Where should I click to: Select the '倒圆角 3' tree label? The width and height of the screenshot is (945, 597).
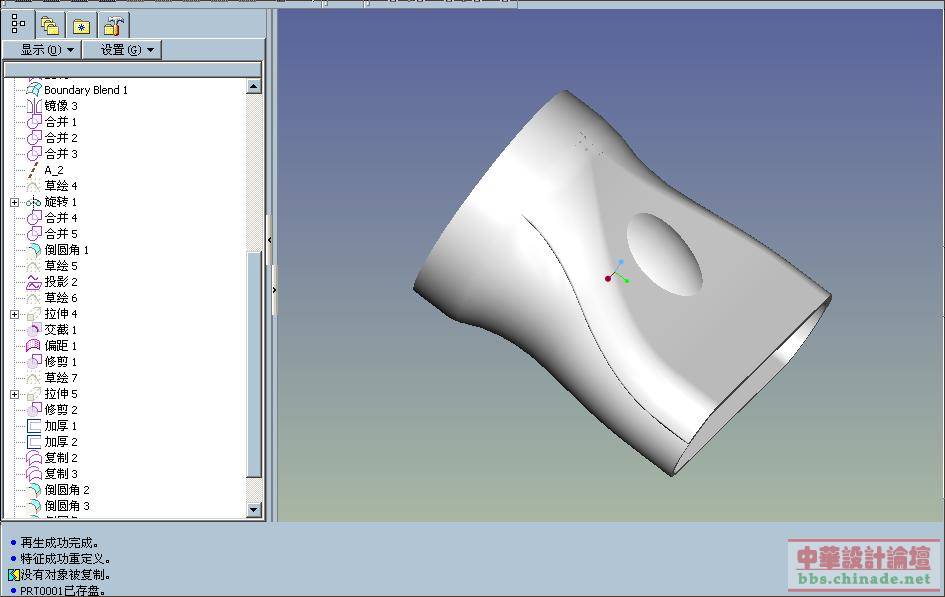[67, 505]
